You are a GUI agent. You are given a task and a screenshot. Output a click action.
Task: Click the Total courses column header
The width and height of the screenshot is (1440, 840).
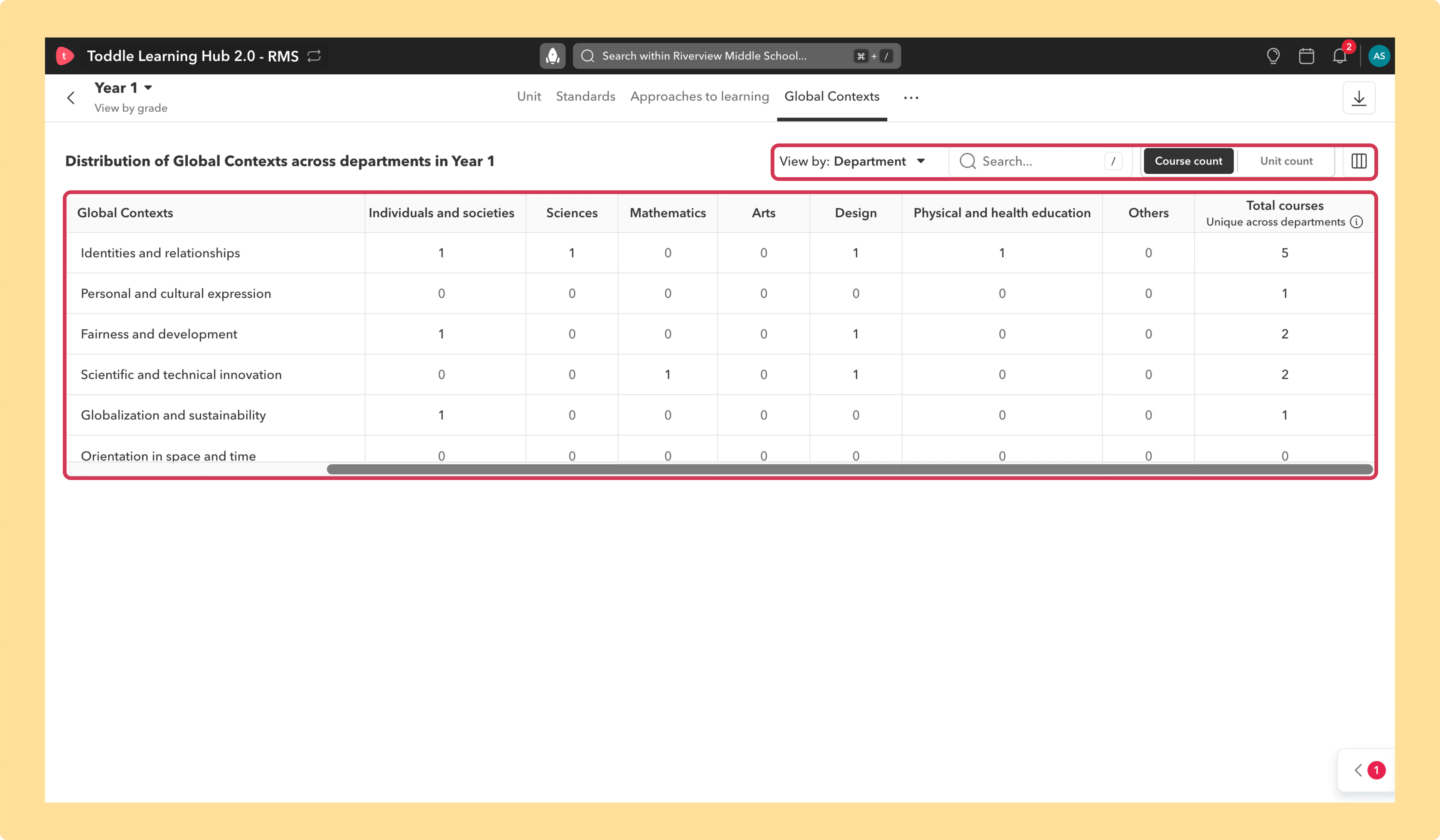point(1285,213)
